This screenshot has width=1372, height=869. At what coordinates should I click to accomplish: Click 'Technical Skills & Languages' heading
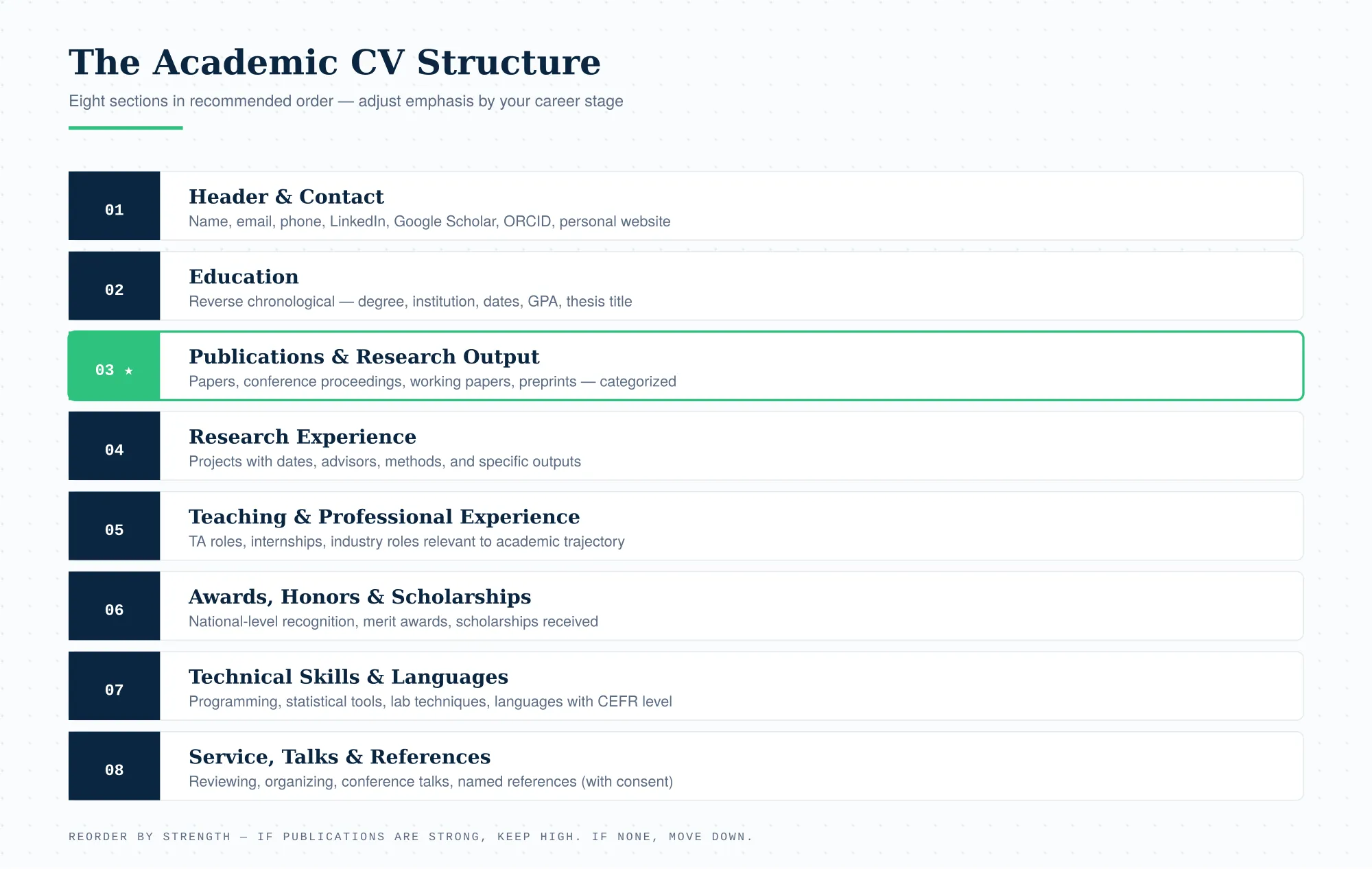click(348, 677)
